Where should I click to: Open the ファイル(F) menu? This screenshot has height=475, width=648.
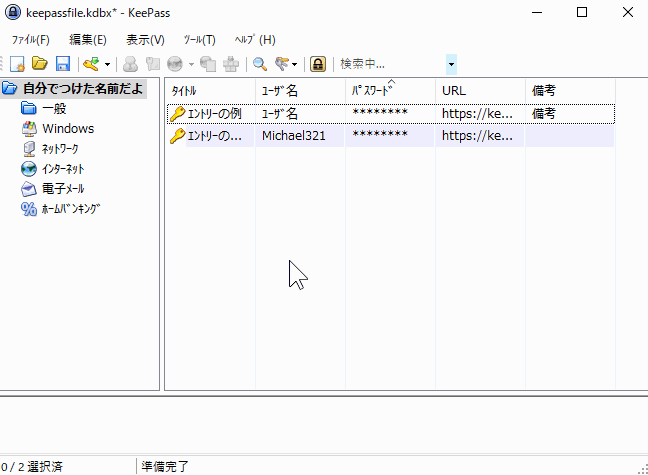(31, 40)
